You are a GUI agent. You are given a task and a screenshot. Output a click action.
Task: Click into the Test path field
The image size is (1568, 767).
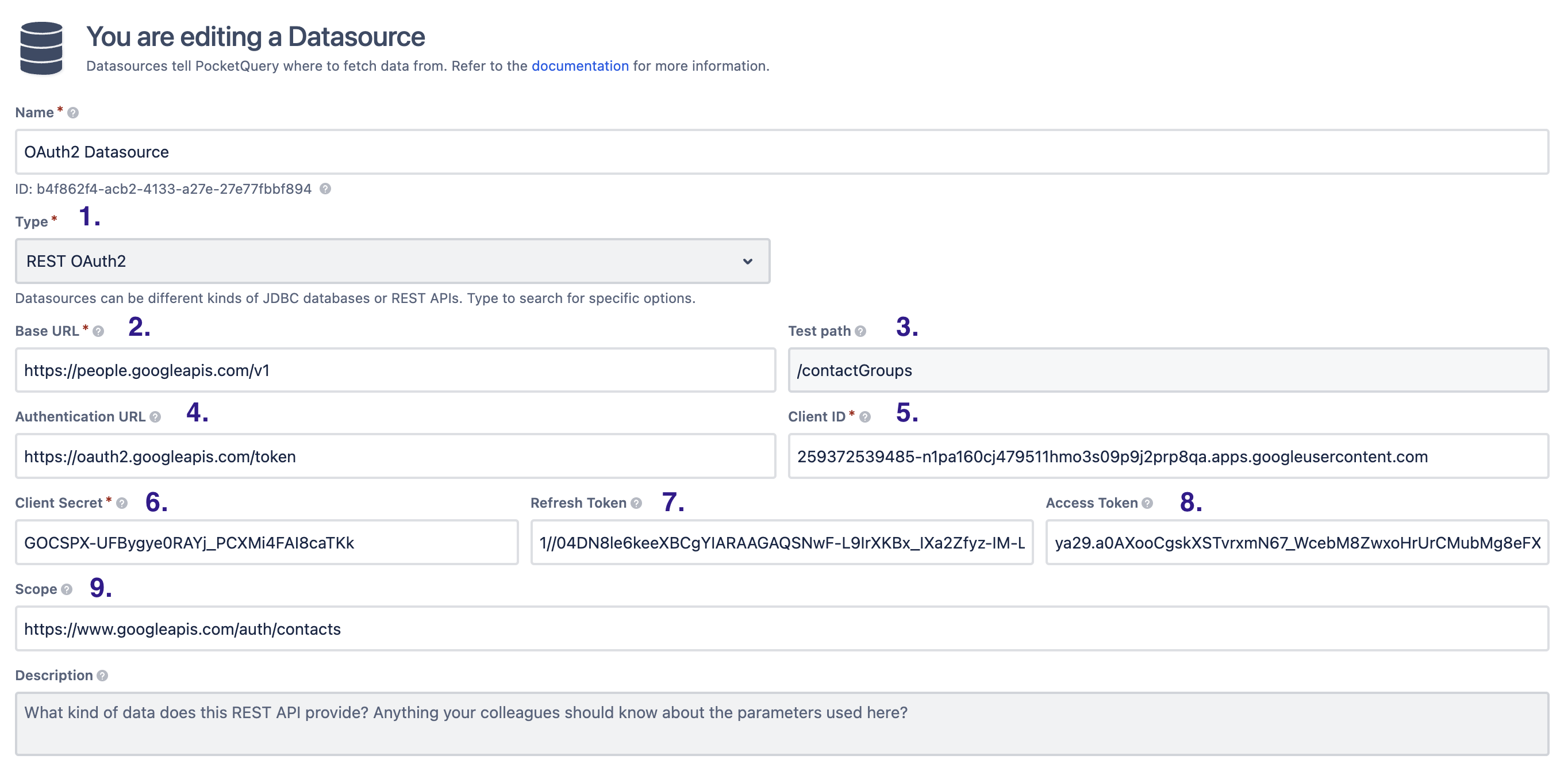[x=1169, y=370]
